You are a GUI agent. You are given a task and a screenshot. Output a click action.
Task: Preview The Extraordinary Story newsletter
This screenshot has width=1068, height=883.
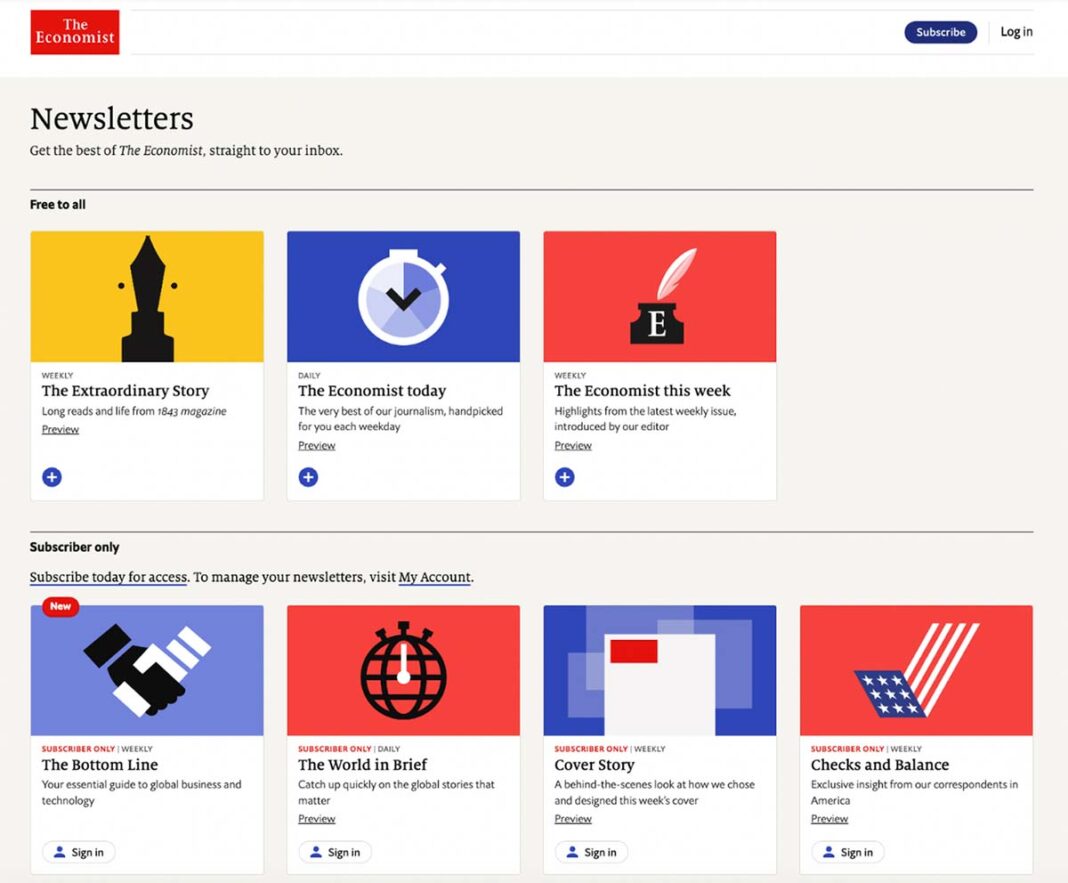coord(60,430)
